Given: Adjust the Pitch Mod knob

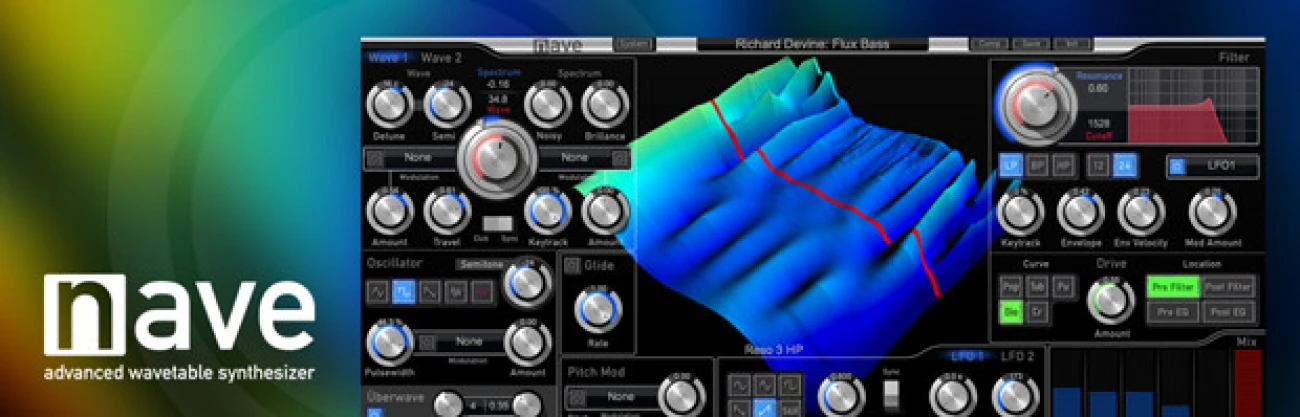Looking at the screenshot, I should (x=681, y=395).
